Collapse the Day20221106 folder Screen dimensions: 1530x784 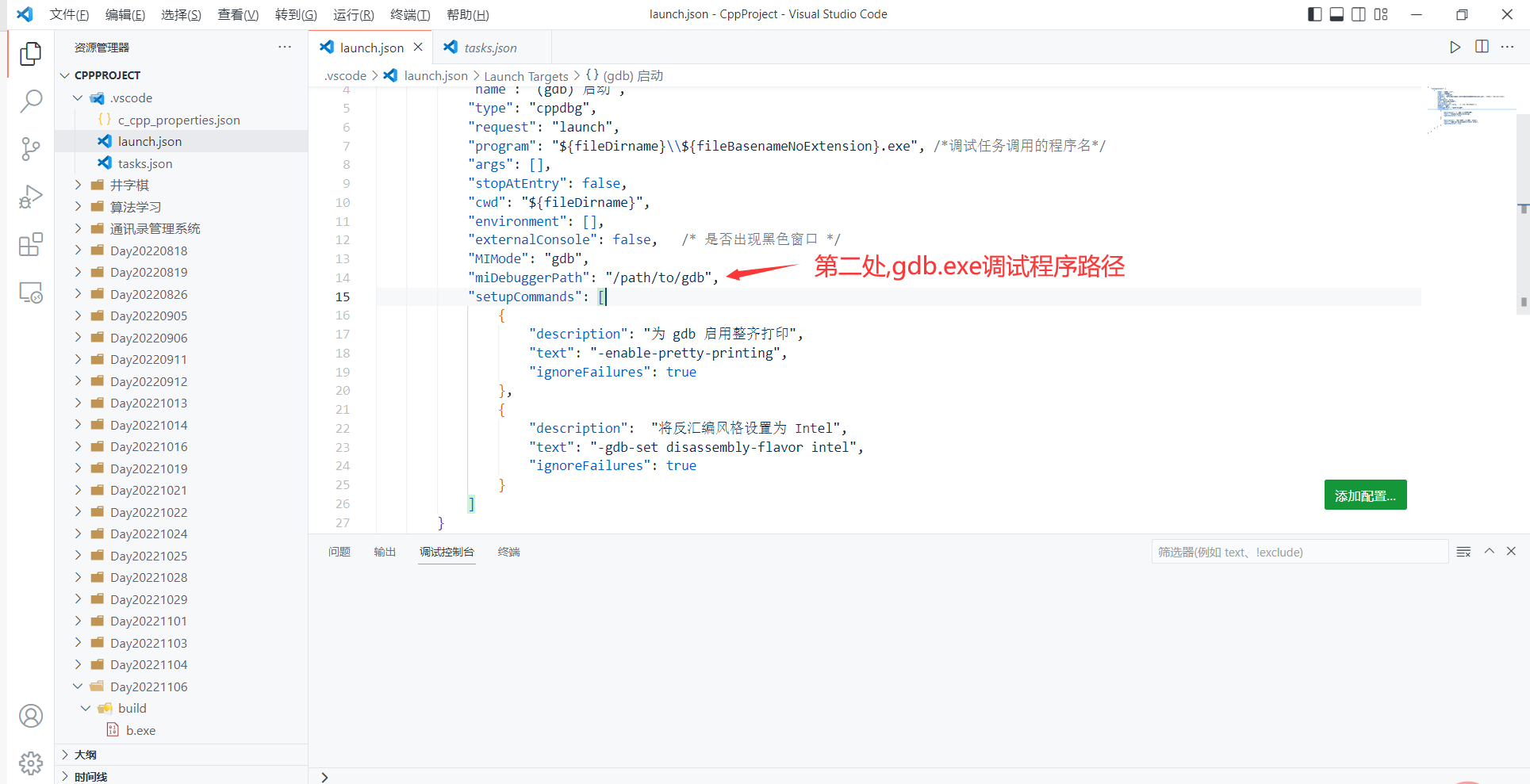(78, 686)
